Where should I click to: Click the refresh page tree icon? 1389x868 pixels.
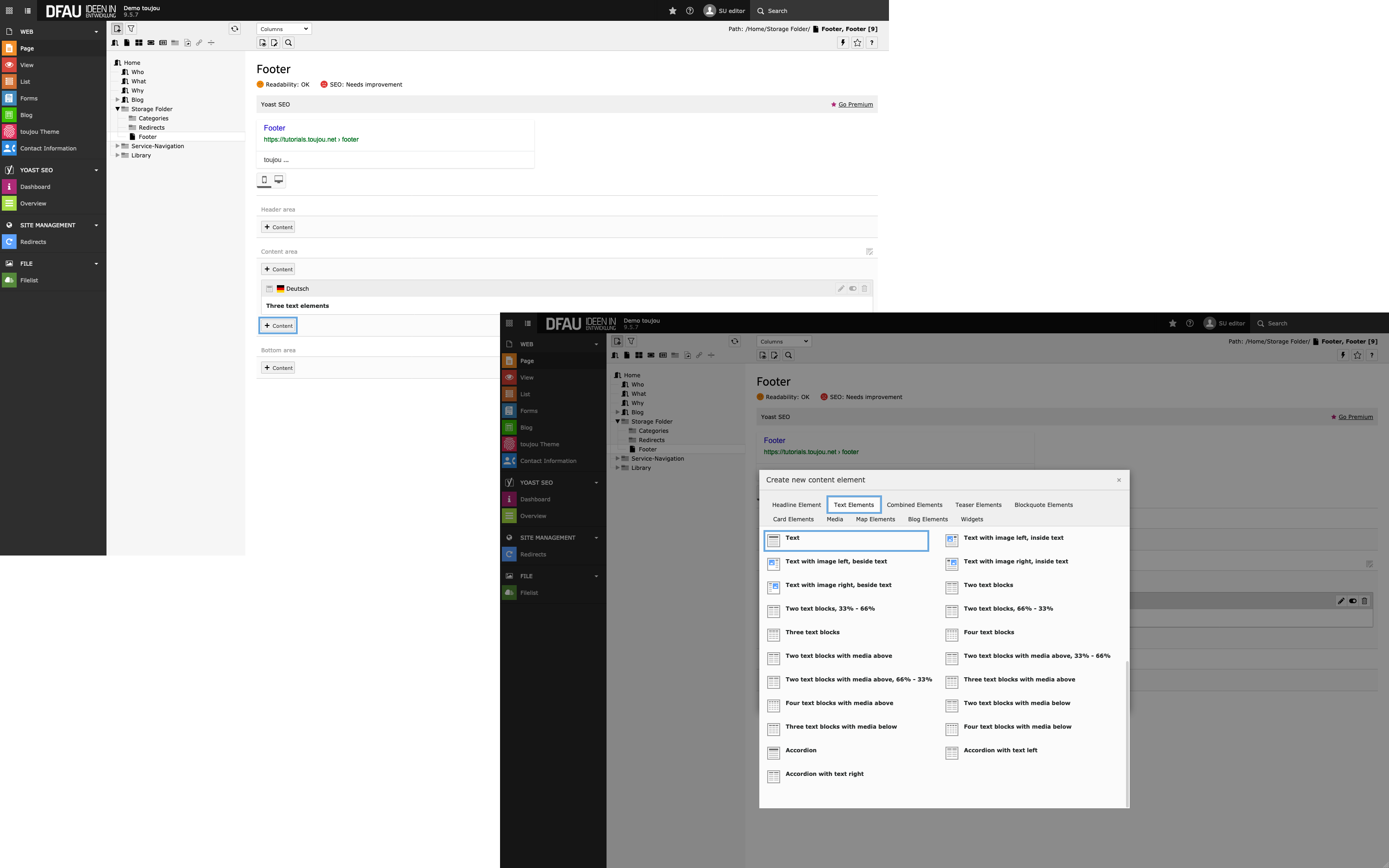click(x=234, y=29)
